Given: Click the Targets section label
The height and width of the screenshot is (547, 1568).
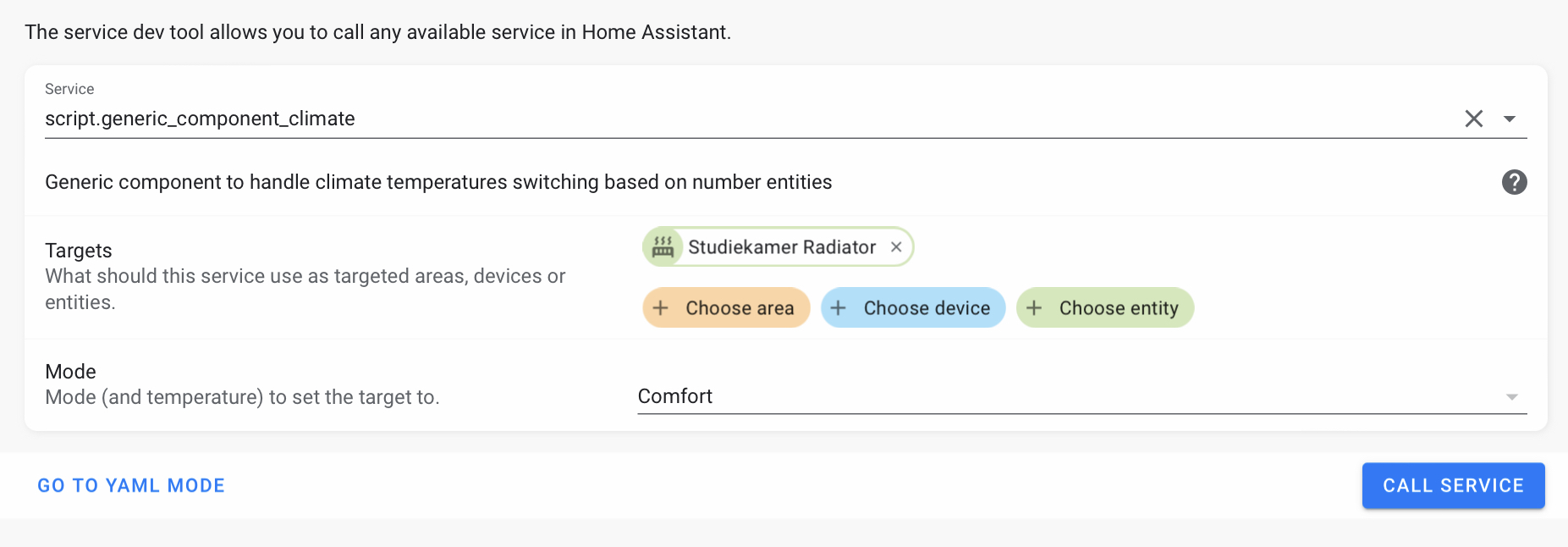Looking at the screenshot, I should coord(78,251).
